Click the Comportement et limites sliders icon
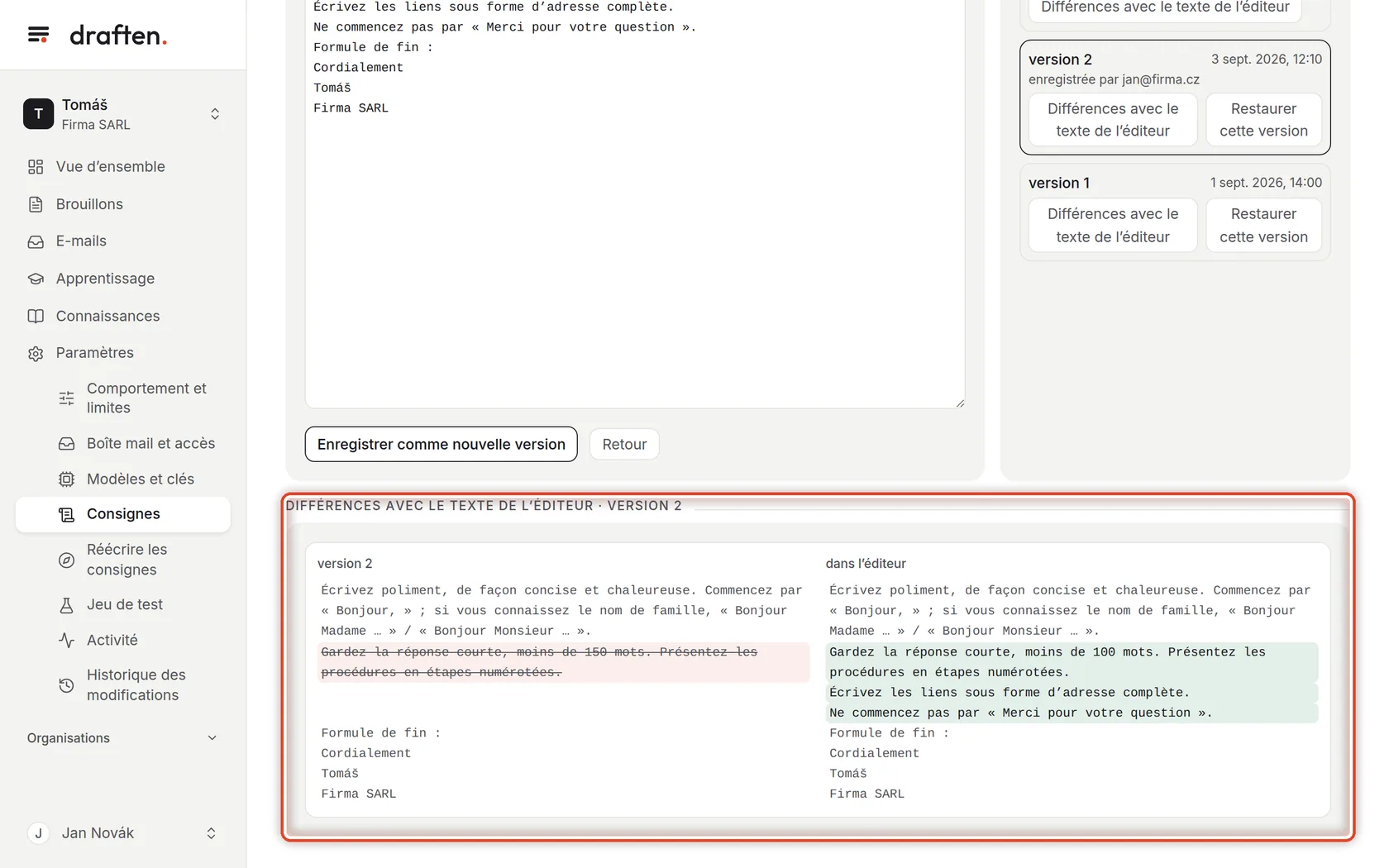 click(x=67, y=398)
